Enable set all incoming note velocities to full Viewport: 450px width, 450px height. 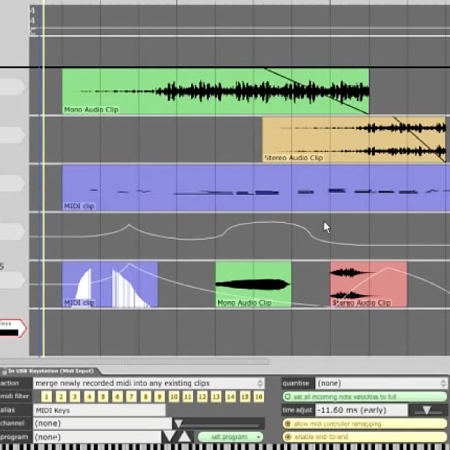coord(365,397)
